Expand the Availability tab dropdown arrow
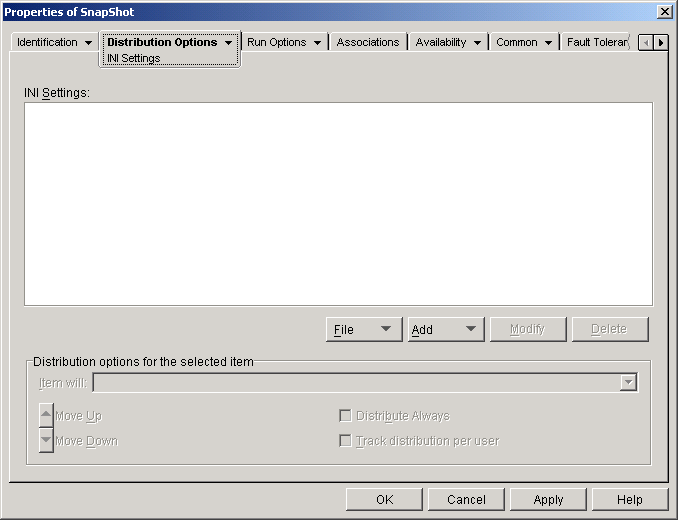Screen dimensions: 678x520 (477, 43)
